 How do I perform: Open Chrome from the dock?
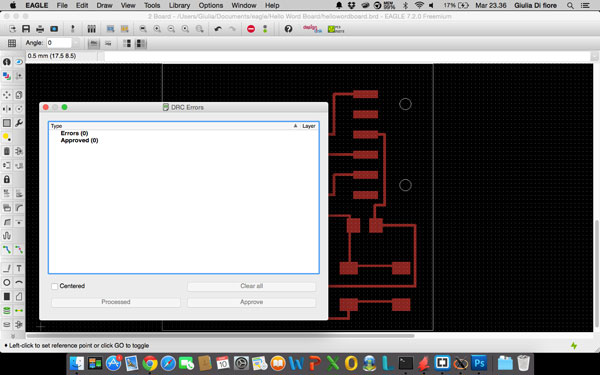150,363
